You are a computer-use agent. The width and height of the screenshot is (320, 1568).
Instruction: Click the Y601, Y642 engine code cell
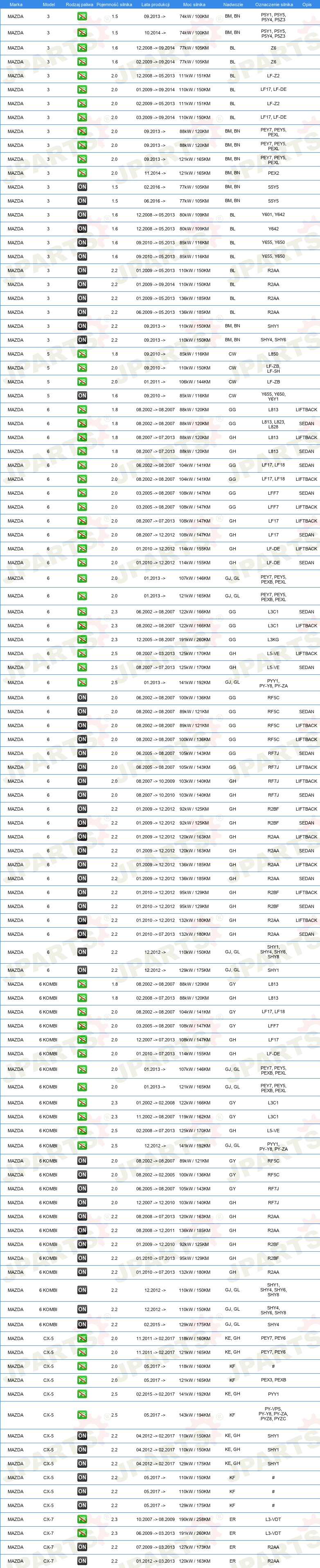coord(274,214)
